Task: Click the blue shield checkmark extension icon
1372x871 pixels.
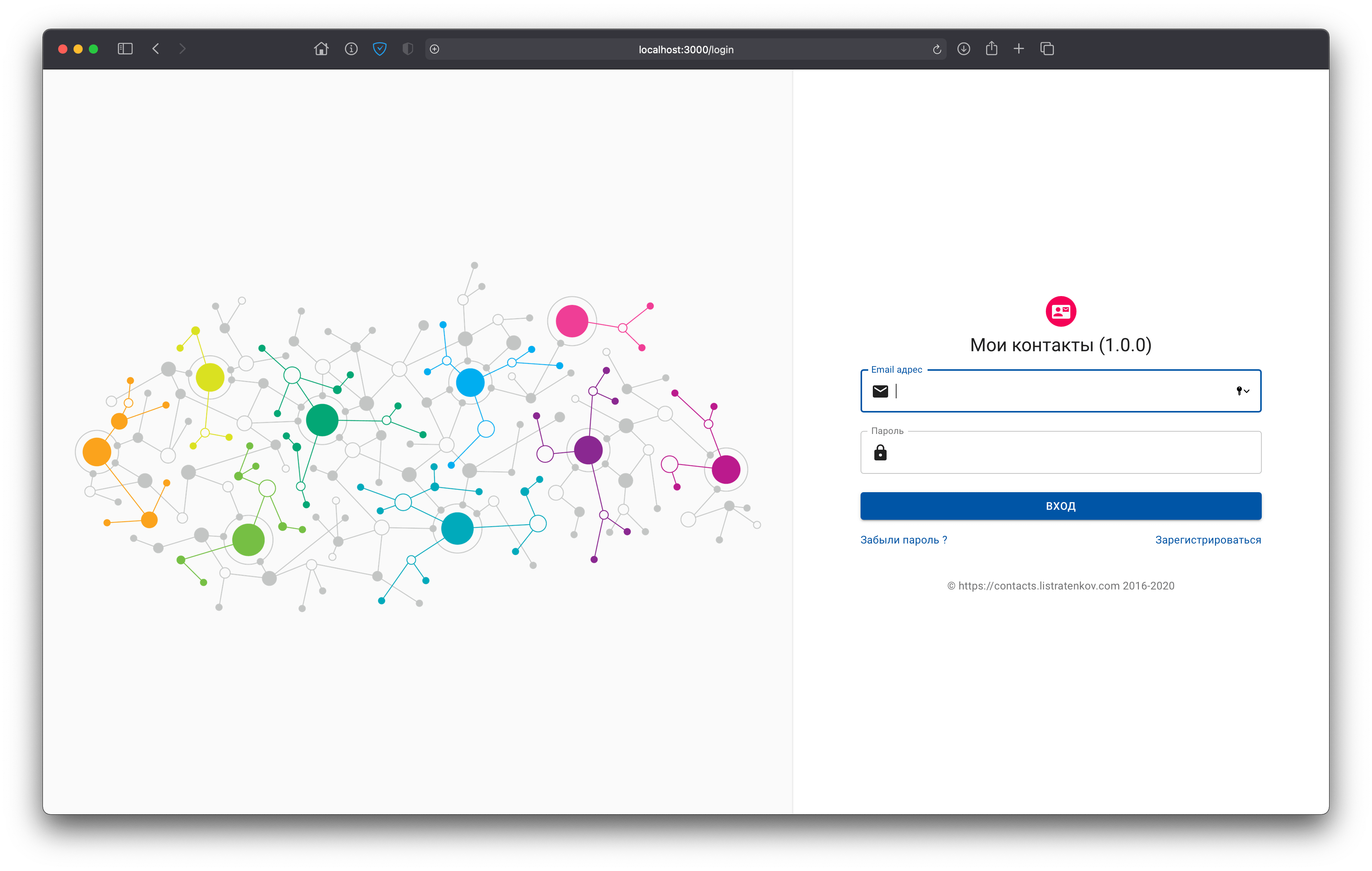Action: click(379, 49)
